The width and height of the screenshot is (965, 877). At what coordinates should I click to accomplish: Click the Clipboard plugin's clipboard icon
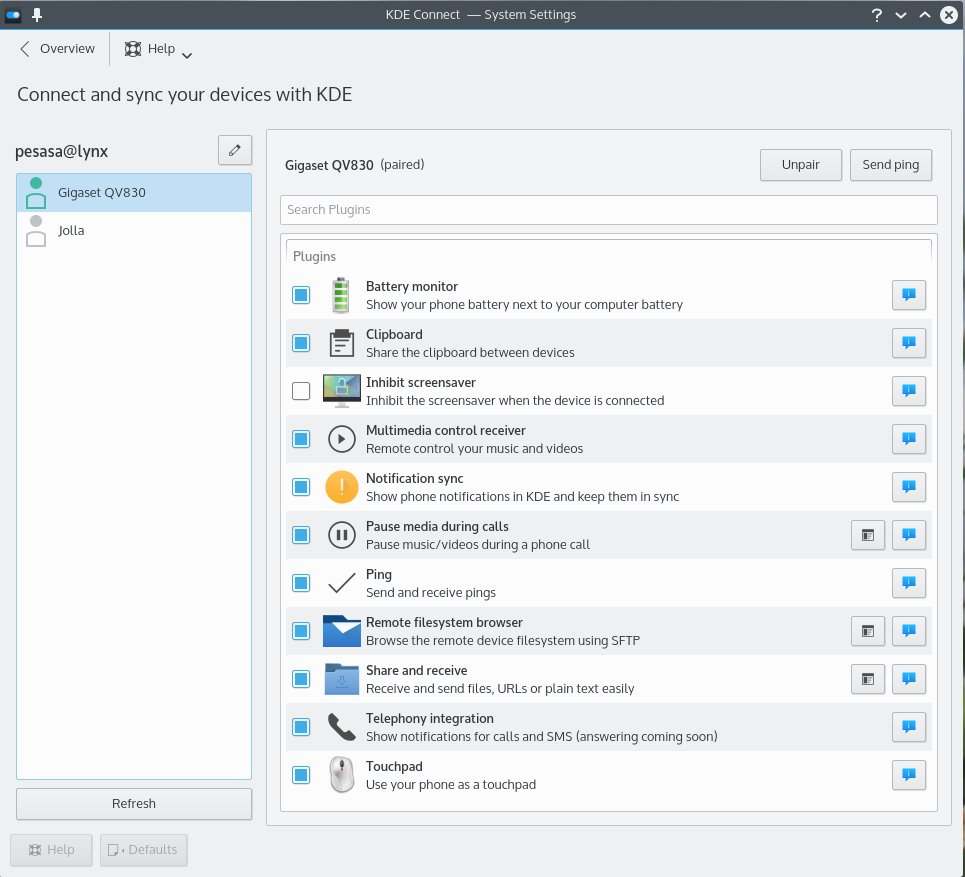[x=342, y=343]
